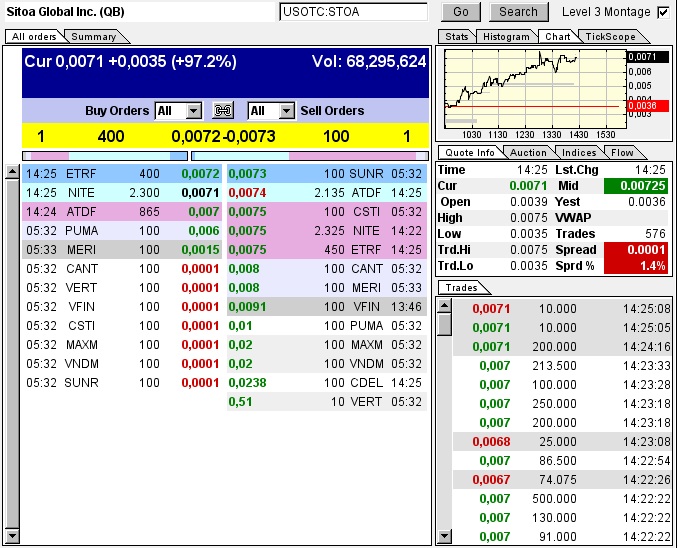Viewport: 680px width, 548px height.
Task: Click the USOTC:STOA symbol input field
Action: pos(352,12)
